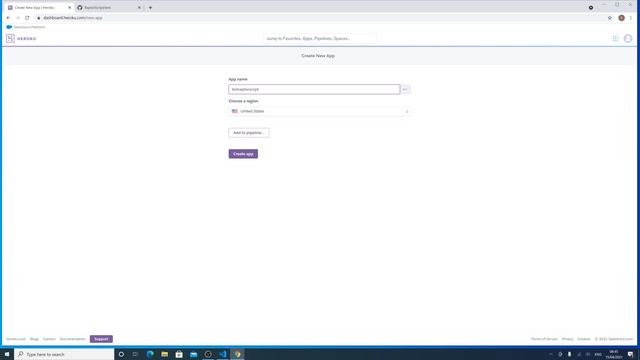Open the Terms of Service link
Viewport: 640px width, 360px height.
coord(544,339)
